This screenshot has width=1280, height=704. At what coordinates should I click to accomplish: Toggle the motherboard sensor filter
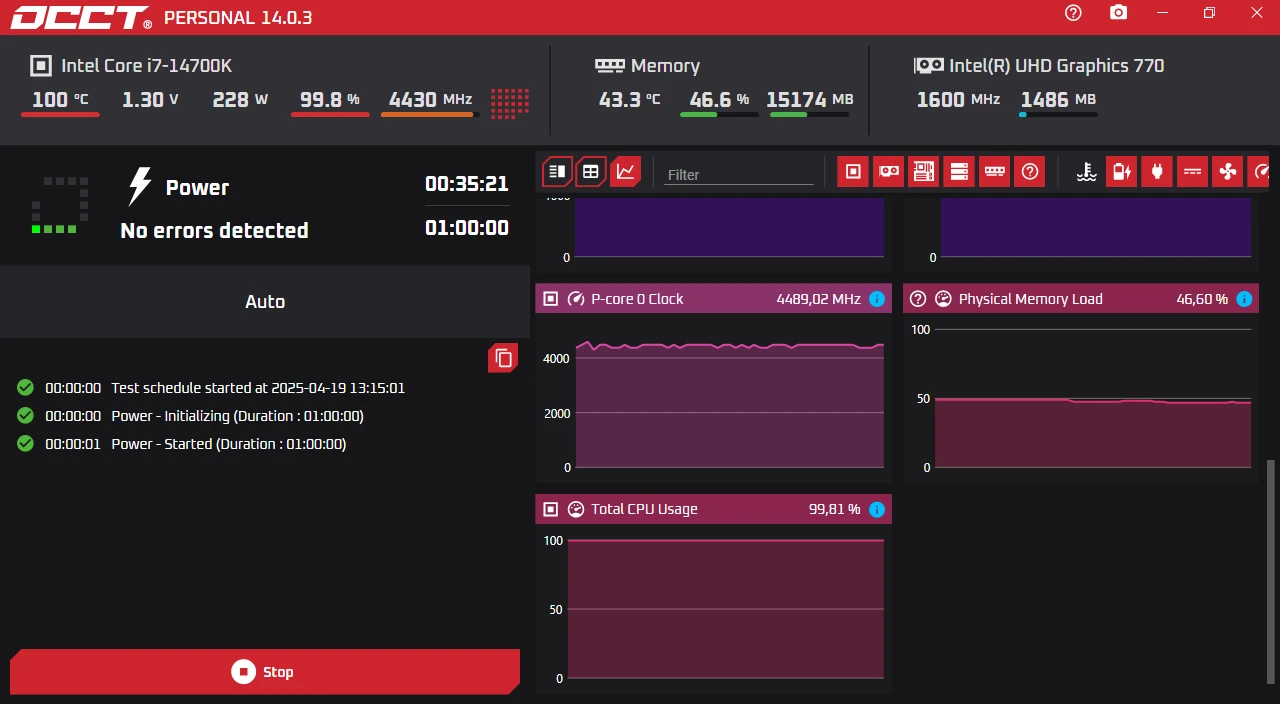(x=923, y=172)
